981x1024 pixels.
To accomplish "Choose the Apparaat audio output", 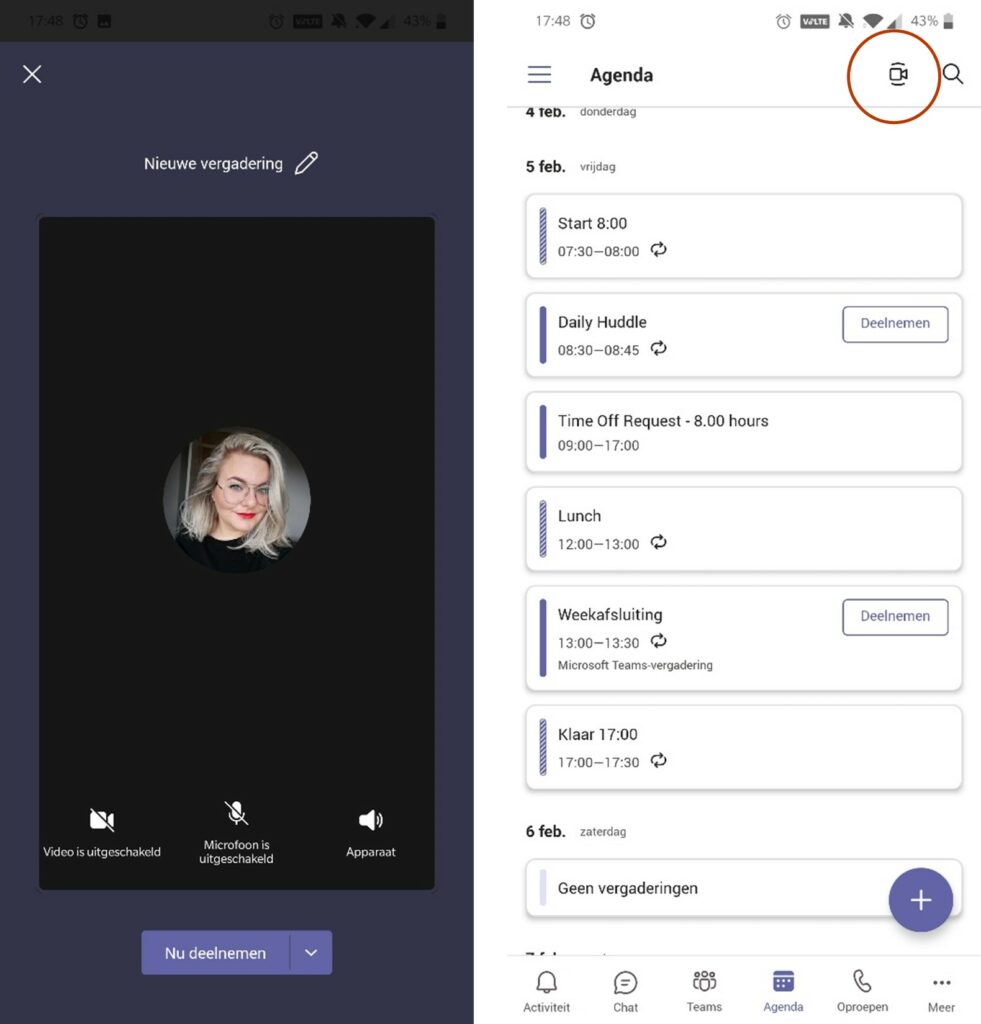I will (x=370, y=832).
